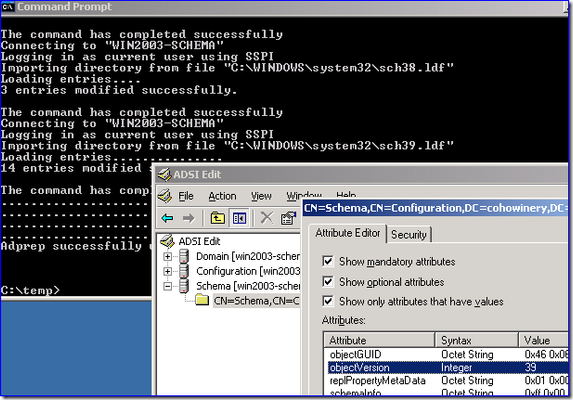
Task: Click the Back arrow in ADSI Edit toolbar
Action: [167, 218]
